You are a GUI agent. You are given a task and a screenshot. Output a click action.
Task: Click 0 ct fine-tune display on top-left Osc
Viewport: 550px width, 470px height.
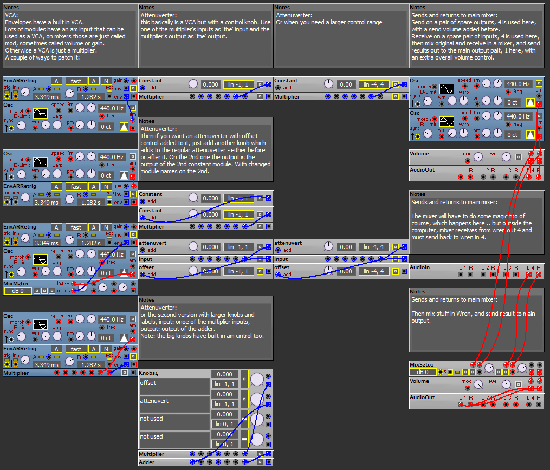(x=106, y=127)
